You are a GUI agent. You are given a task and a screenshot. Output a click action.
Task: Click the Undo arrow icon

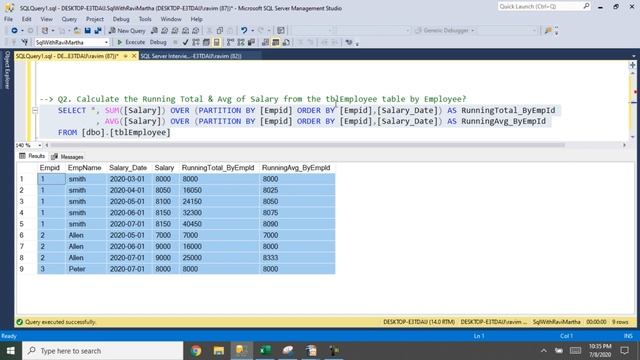pos(244,31)
